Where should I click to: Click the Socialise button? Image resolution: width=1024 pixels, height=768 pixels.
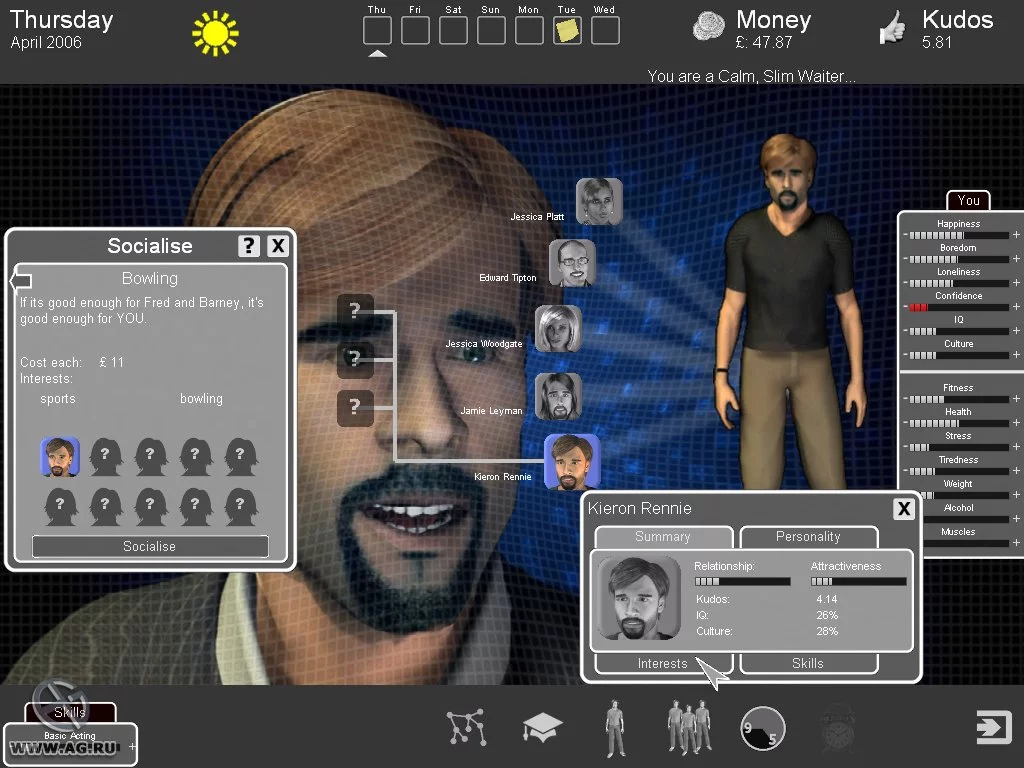150,547
